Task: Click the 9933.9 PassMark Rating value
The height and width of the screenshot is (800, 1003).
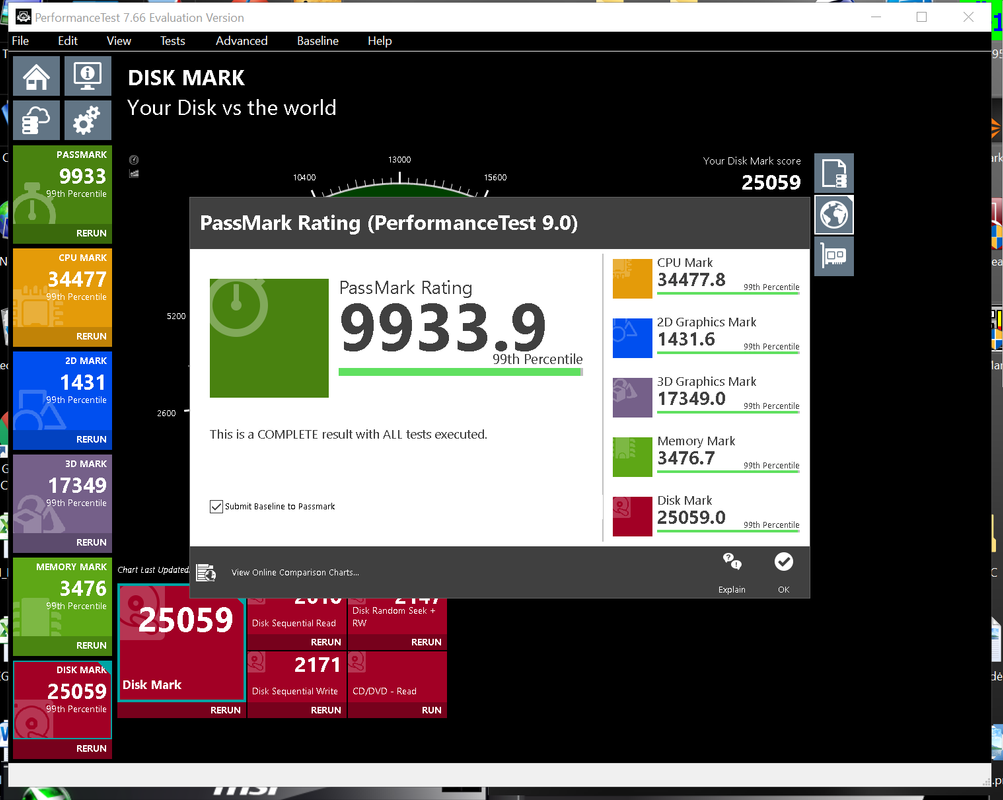Action: pos(443,327)
